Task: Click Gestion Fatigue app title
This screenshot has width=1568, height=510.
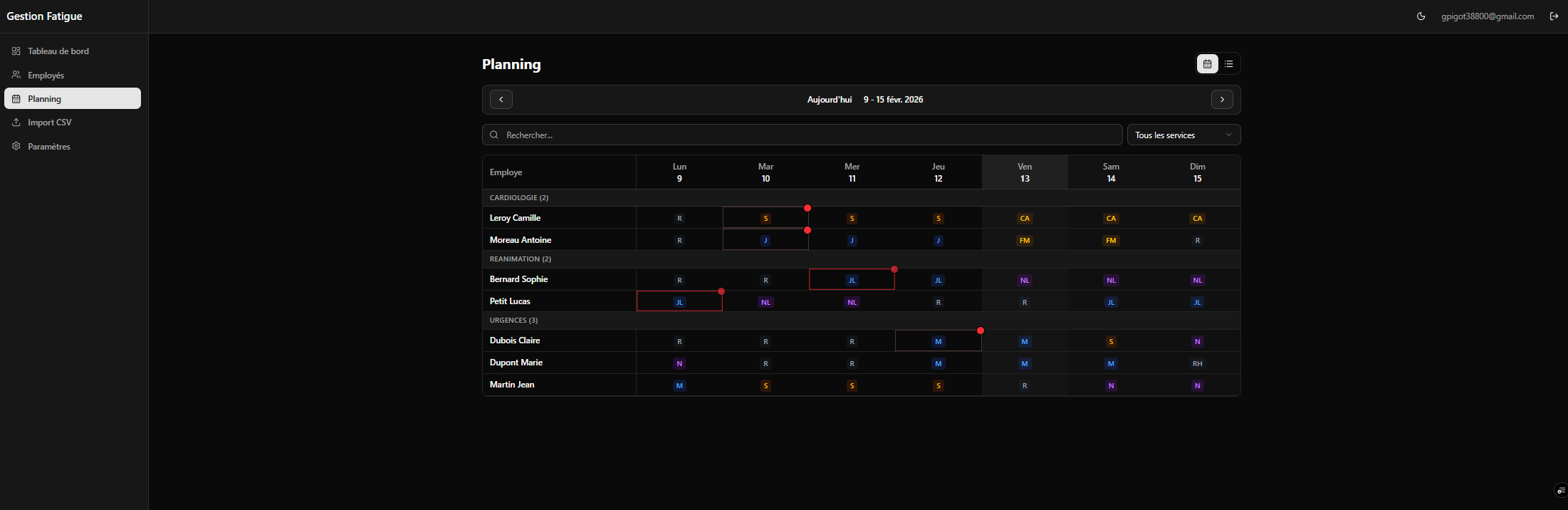Action: (44, 16)
